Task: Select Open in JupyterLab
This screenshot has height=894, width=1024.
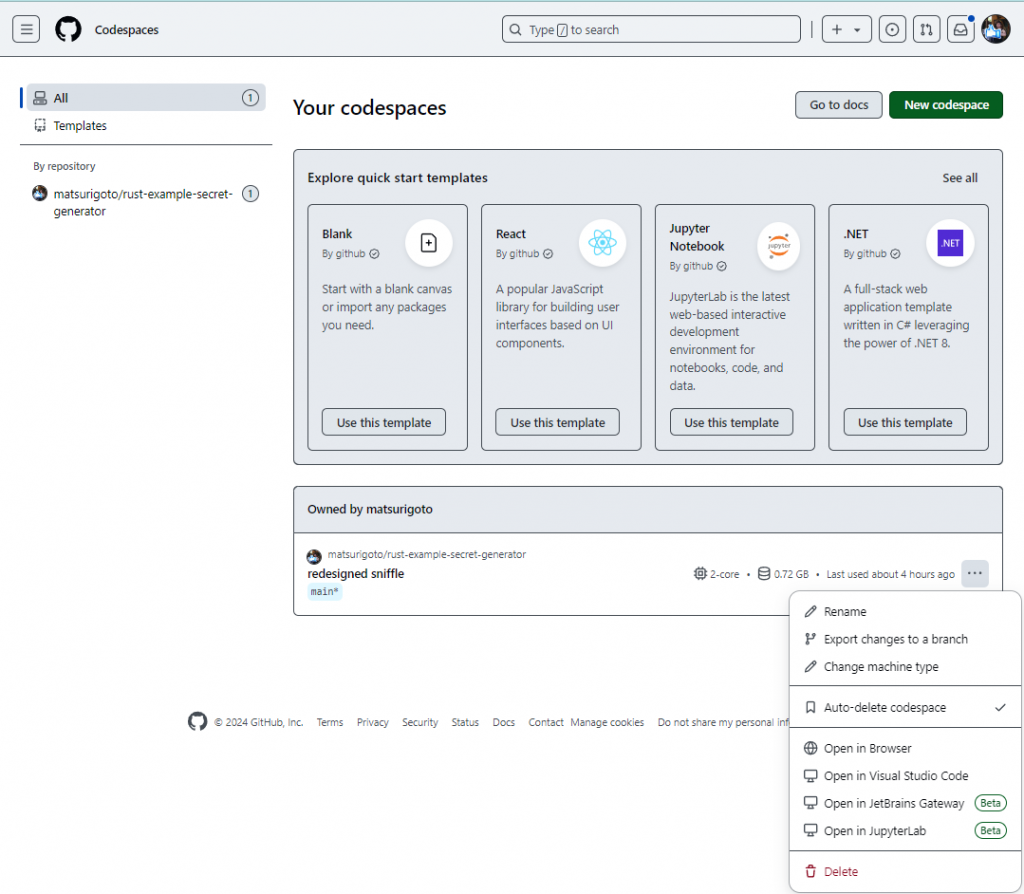Action: point(905,830)
